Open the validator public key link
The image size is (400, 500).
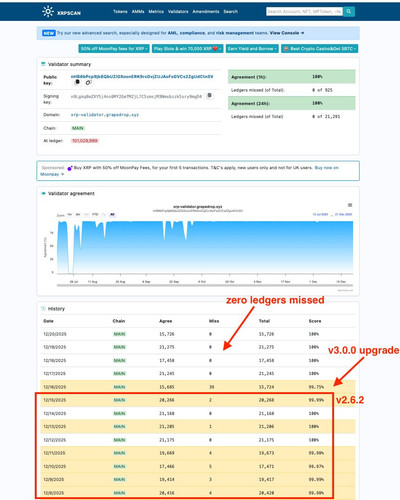[x=142, y=77]
